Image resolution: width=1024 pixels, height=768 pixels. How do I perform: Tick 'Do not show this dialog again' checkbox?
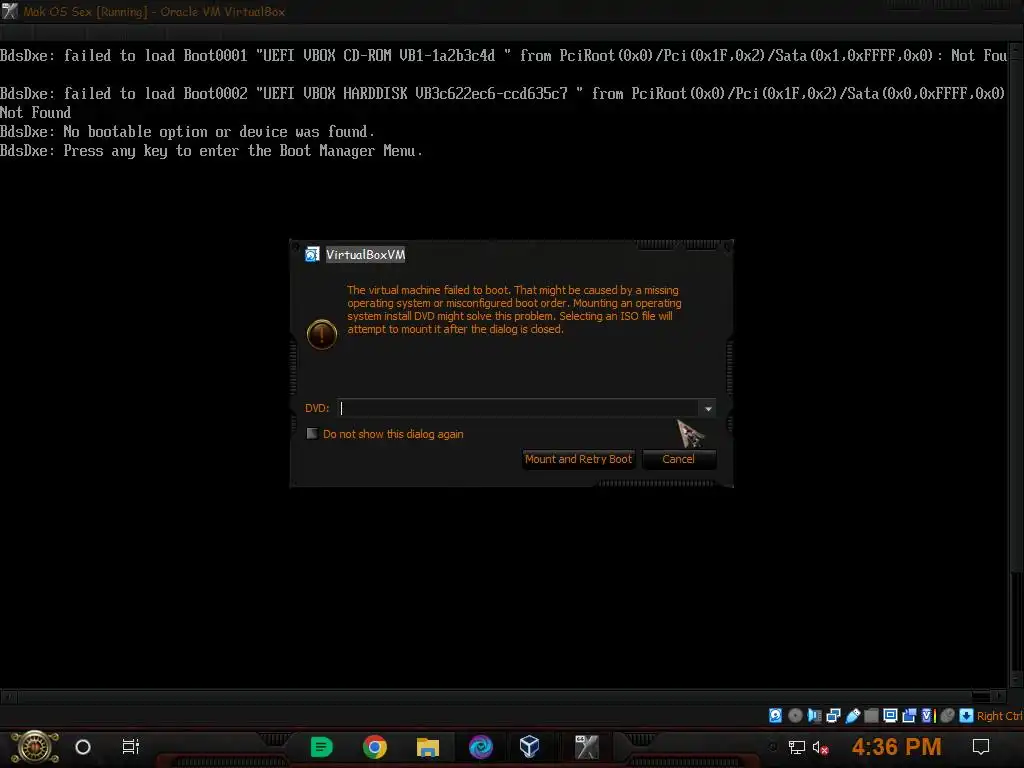[312, 434]
